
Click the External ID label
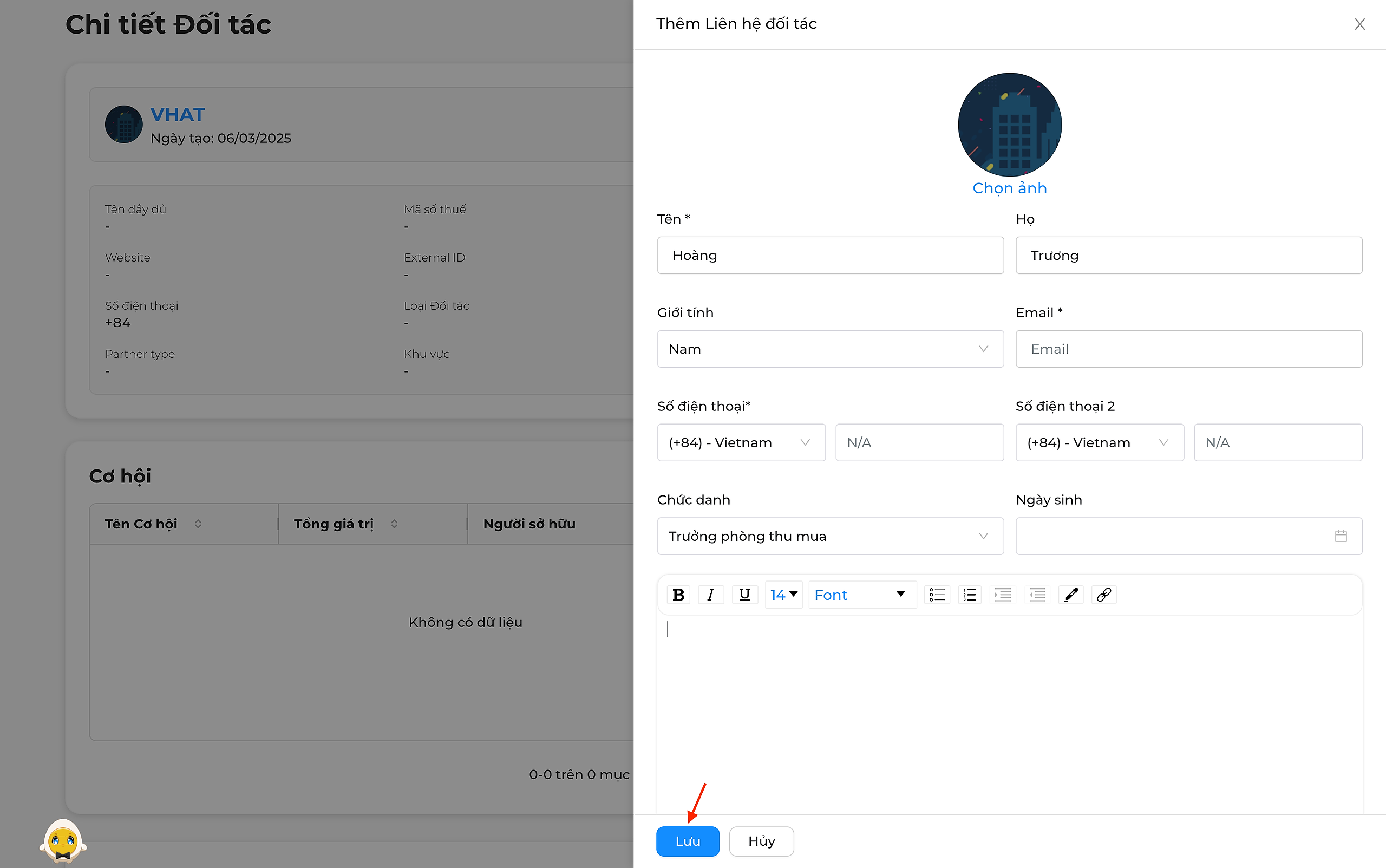click(434, 257)
